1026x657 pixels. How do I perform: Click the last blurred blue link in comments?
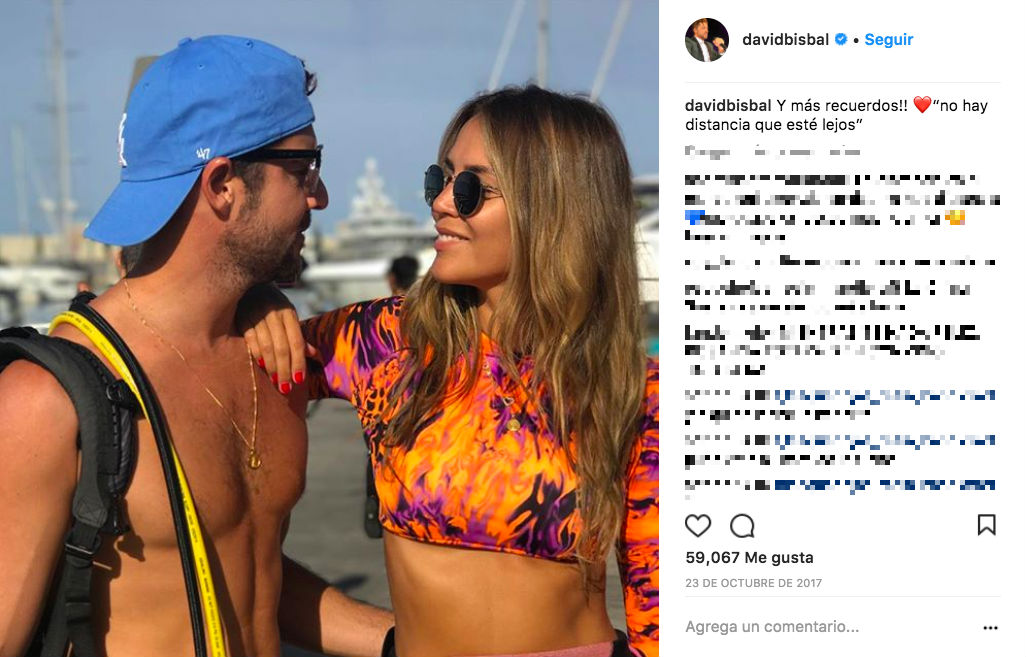884,485
